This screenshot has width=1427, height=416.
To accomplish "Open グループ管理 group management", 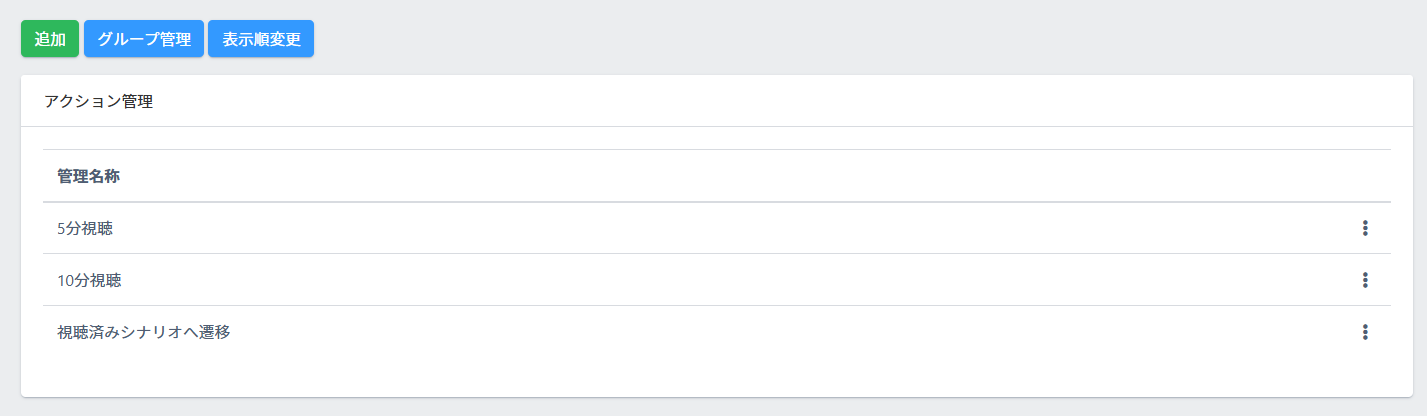I will 144,39.
